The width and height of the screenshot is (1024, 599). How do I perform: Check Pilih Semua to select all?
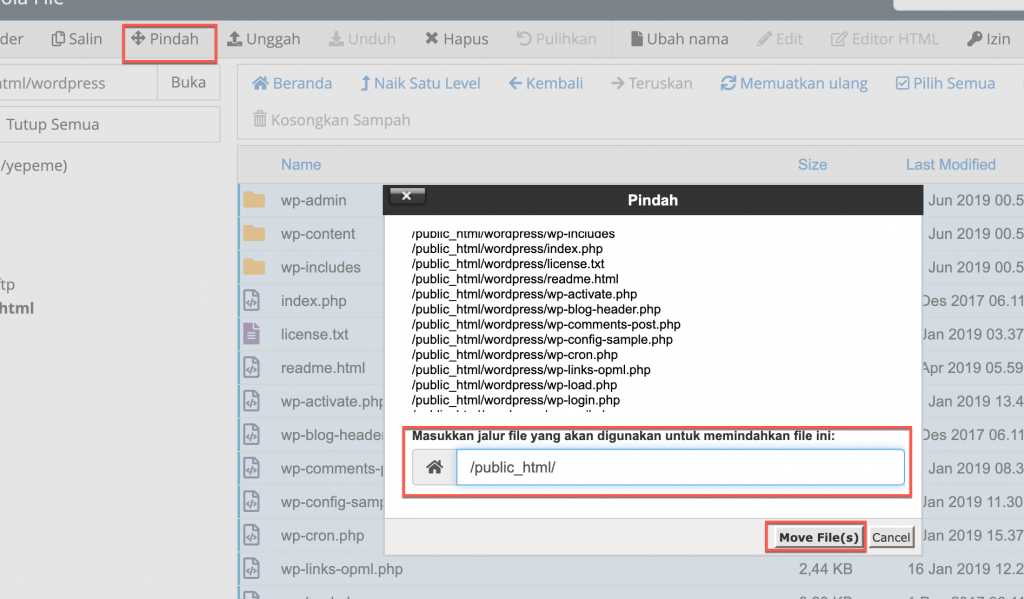click(x=945, y=84)
